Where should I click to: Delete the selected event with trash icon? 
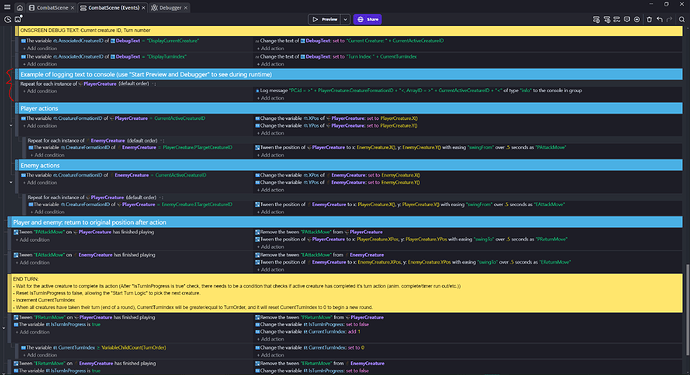[x=649, y=19]
